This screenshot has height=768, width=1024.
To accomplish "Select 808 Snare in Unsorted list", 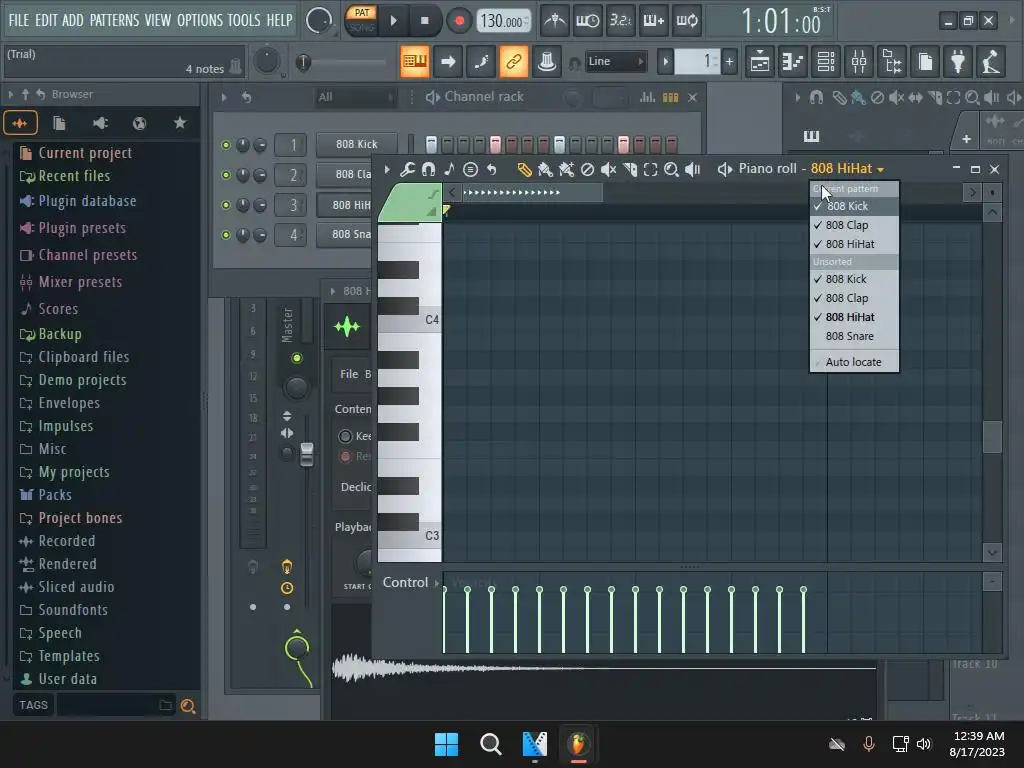I will click(854, 336).
